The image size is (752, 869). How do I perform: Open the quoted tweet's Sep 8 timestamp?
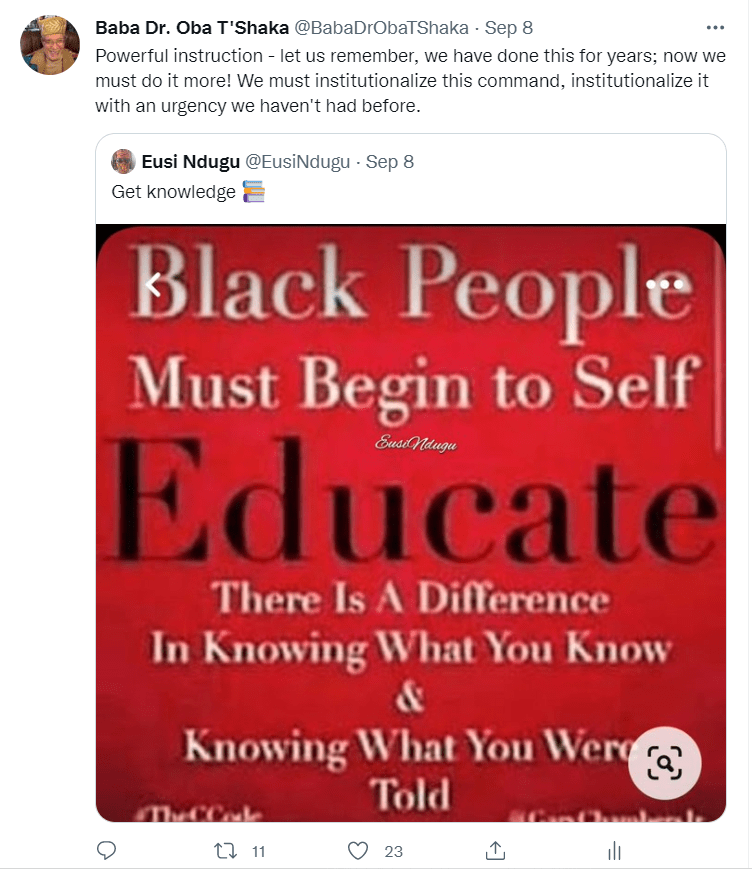click(390, 162)
